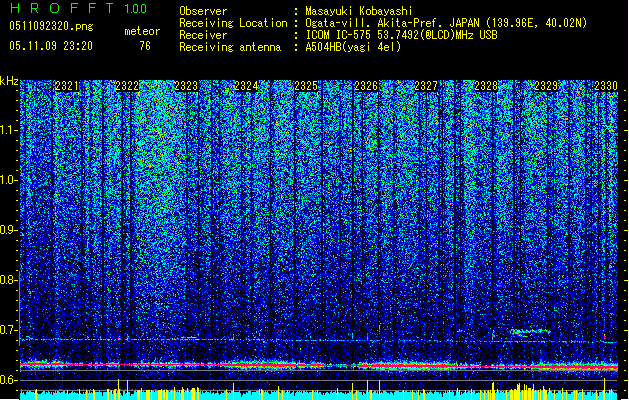Image resolution: width=629 pixels, height=400 pixels.
Task: Click the 2322 time marker
Action: tap(127, 86)
